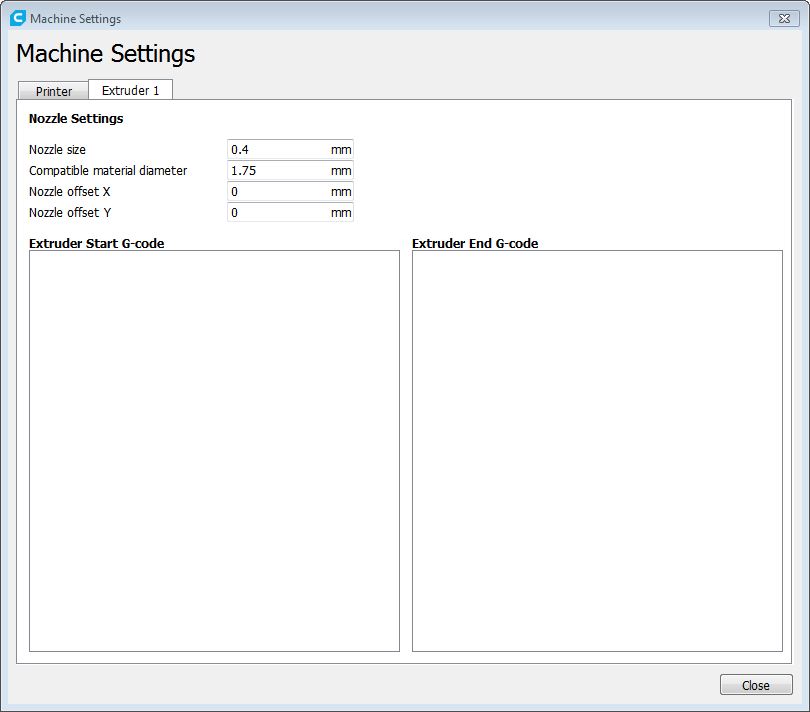Click the Machine Settings title bar text
Viewport: 810px width, 712px height.
click(75, 19)
